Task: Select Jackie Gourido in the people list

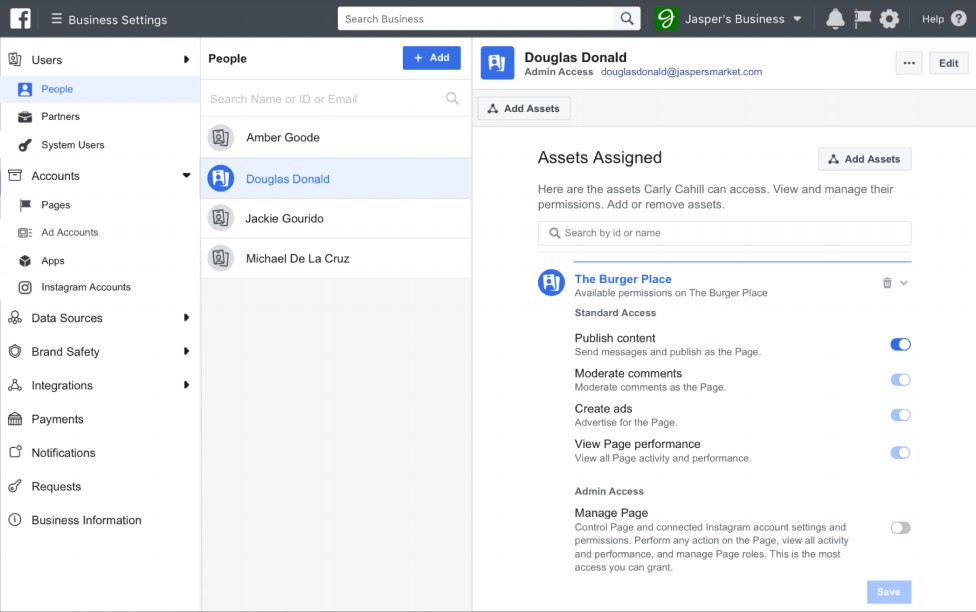Action: (x=336, y=219)
